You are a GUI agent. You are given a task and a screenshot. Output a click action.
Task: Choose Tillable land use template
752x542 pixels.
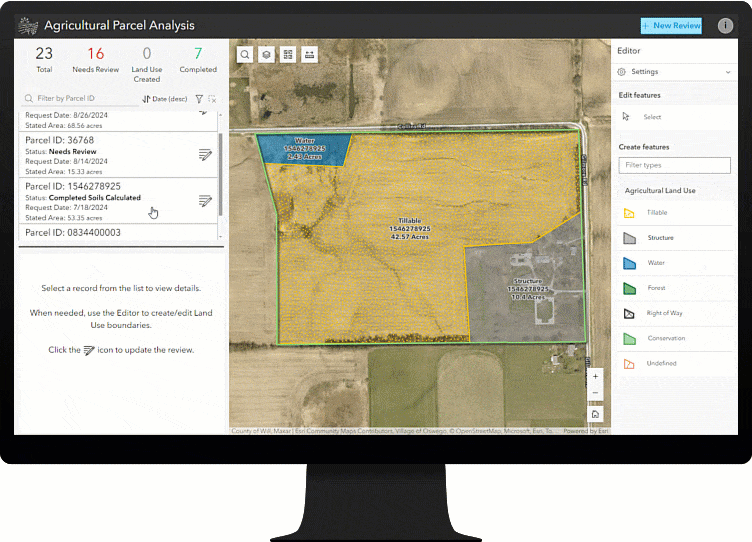(674, 212)
